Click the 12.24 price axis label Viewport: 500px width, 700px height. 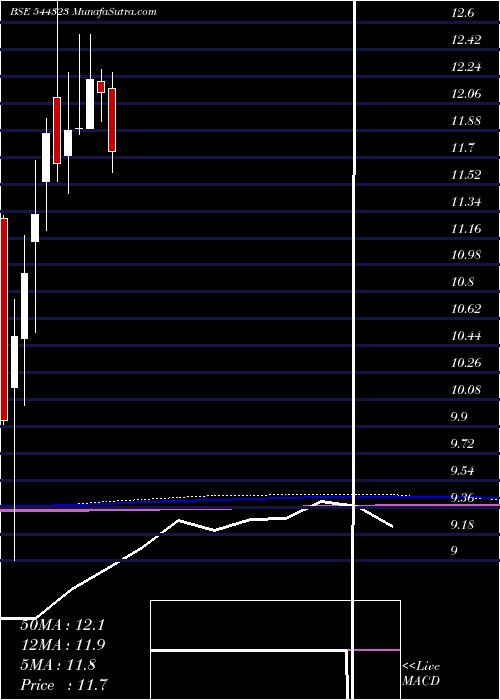[466, 67]
